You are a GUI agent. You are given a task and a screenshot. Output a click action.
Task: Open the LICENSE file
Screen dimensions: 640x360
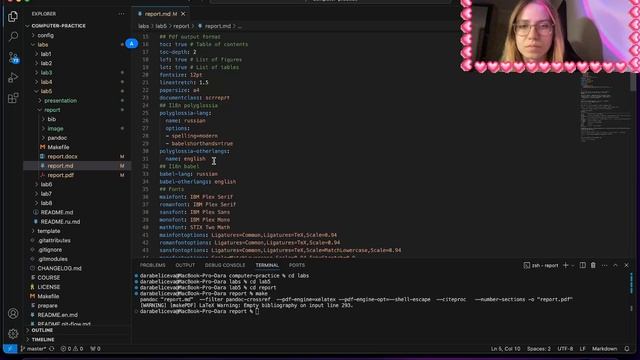(x=49, y=287)
